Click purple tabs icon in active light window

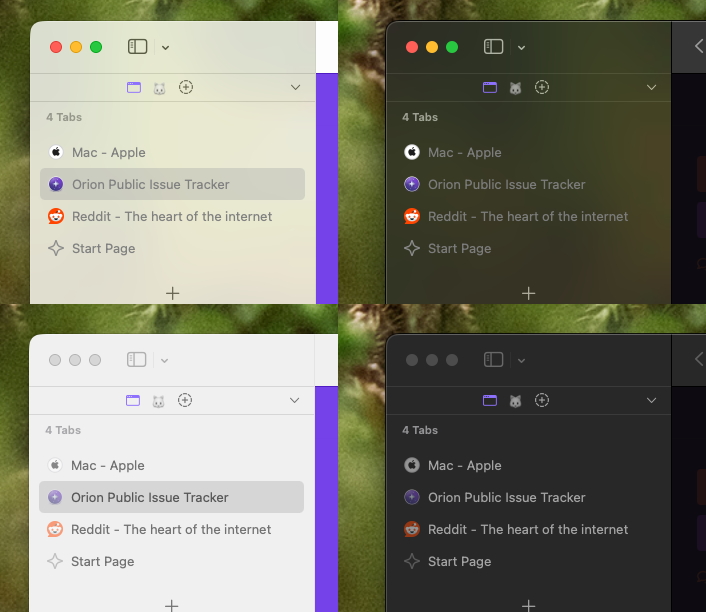134,88
